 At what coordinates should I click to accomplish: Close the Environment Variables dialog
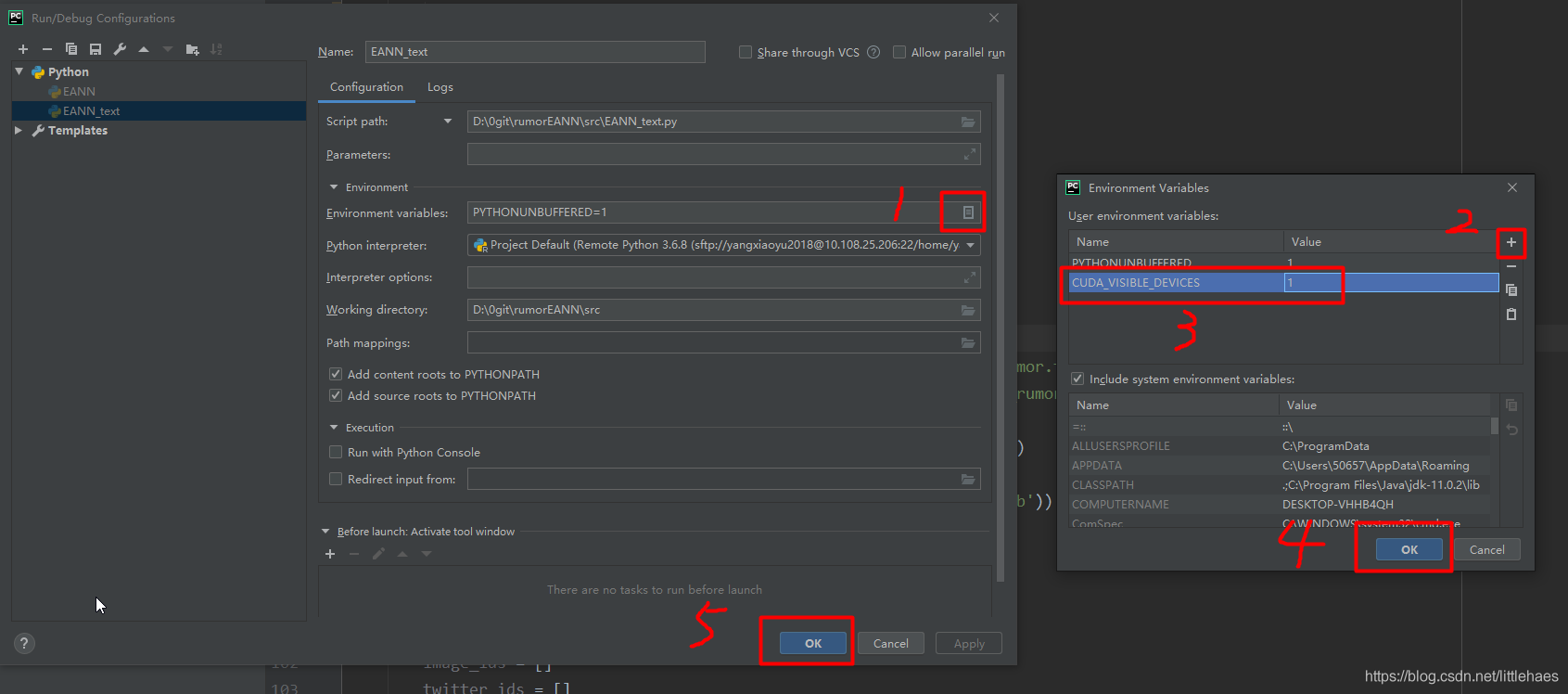click(x=1512, y=187)
